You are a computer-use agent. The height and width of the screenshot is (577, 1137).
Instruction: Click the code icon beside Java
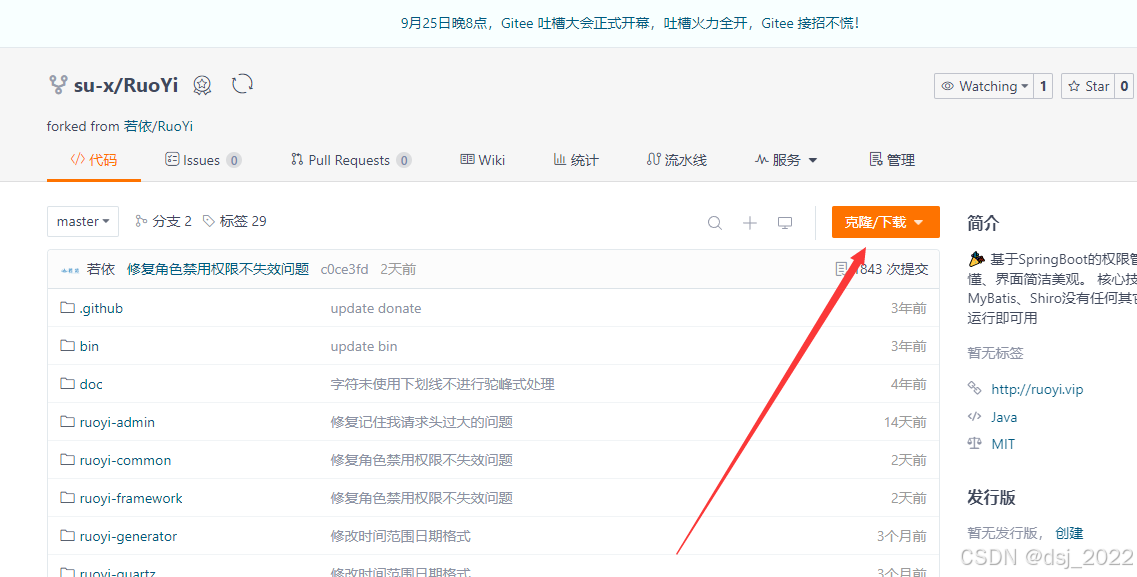[x=975, y=416]
